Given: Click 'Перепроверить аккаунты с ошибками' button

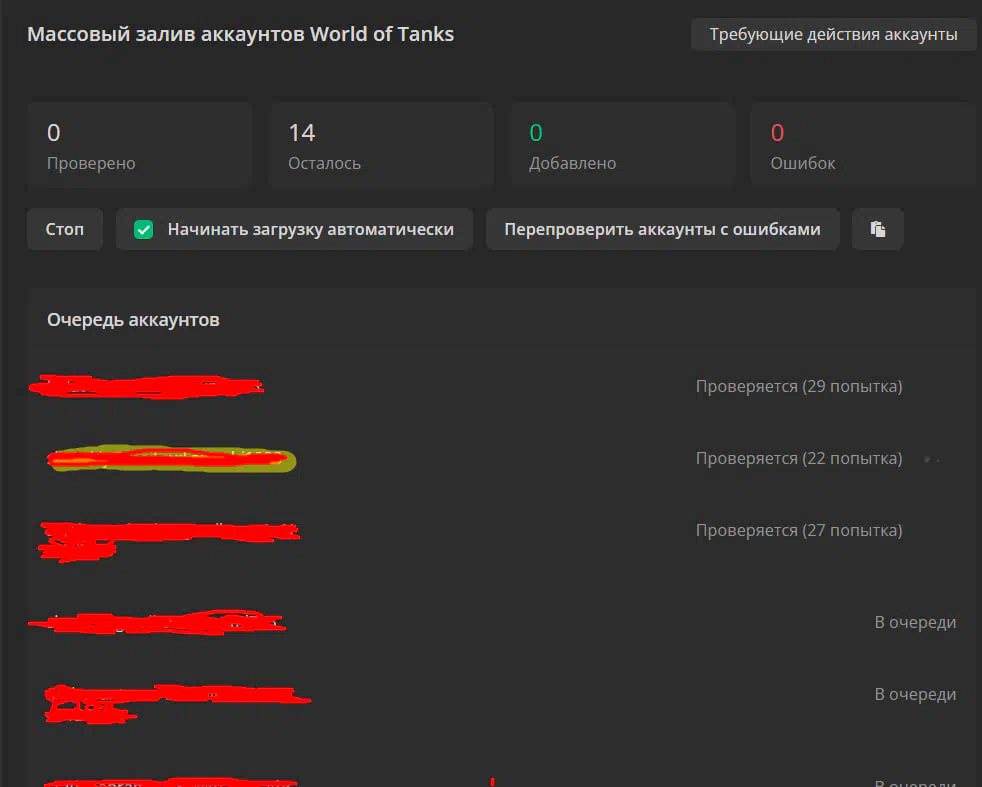Looking at the screenshot, I should click(662, 229).
